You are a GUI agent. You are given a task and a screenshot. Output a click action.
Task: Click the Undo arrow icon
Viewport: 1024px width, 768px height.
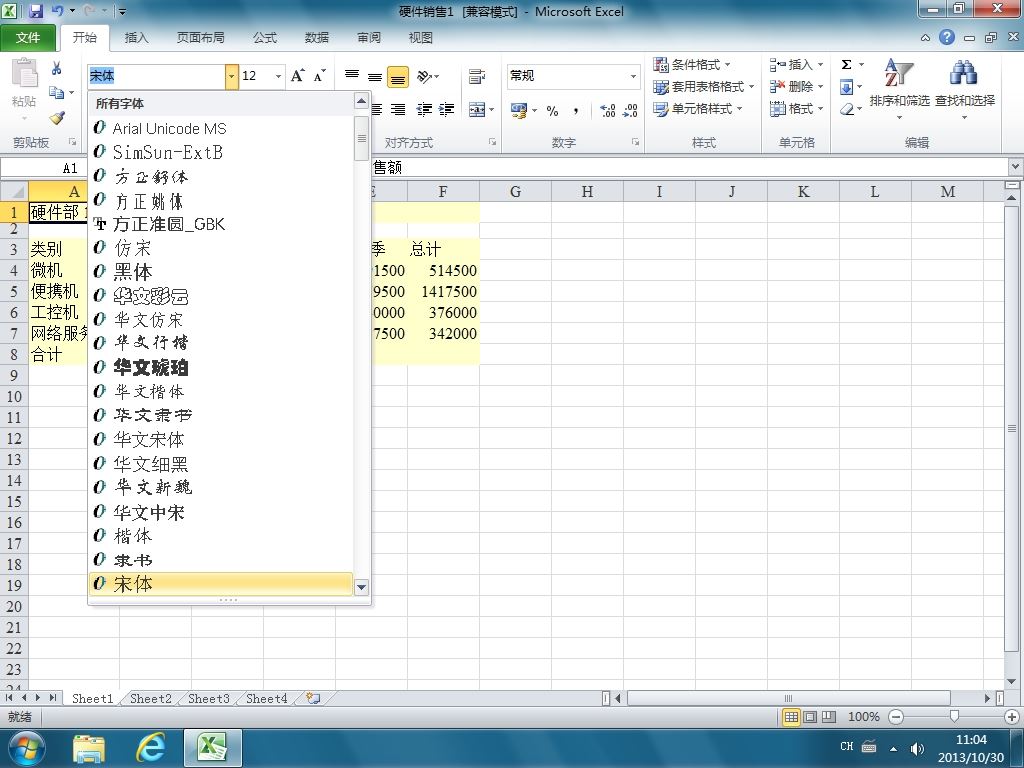57,11
